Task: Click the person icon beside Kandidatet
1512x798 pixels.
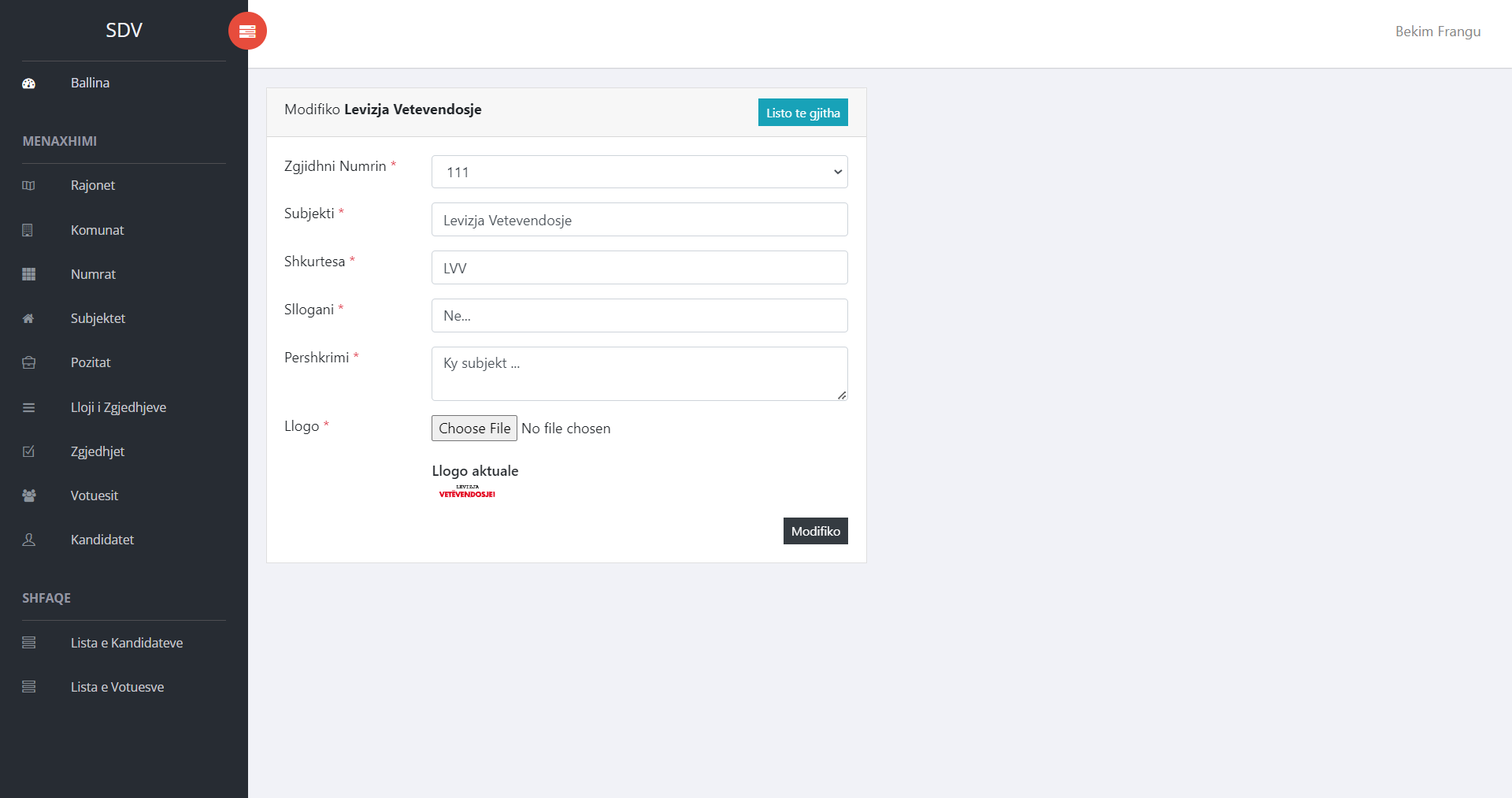Action: pos(28,540)
